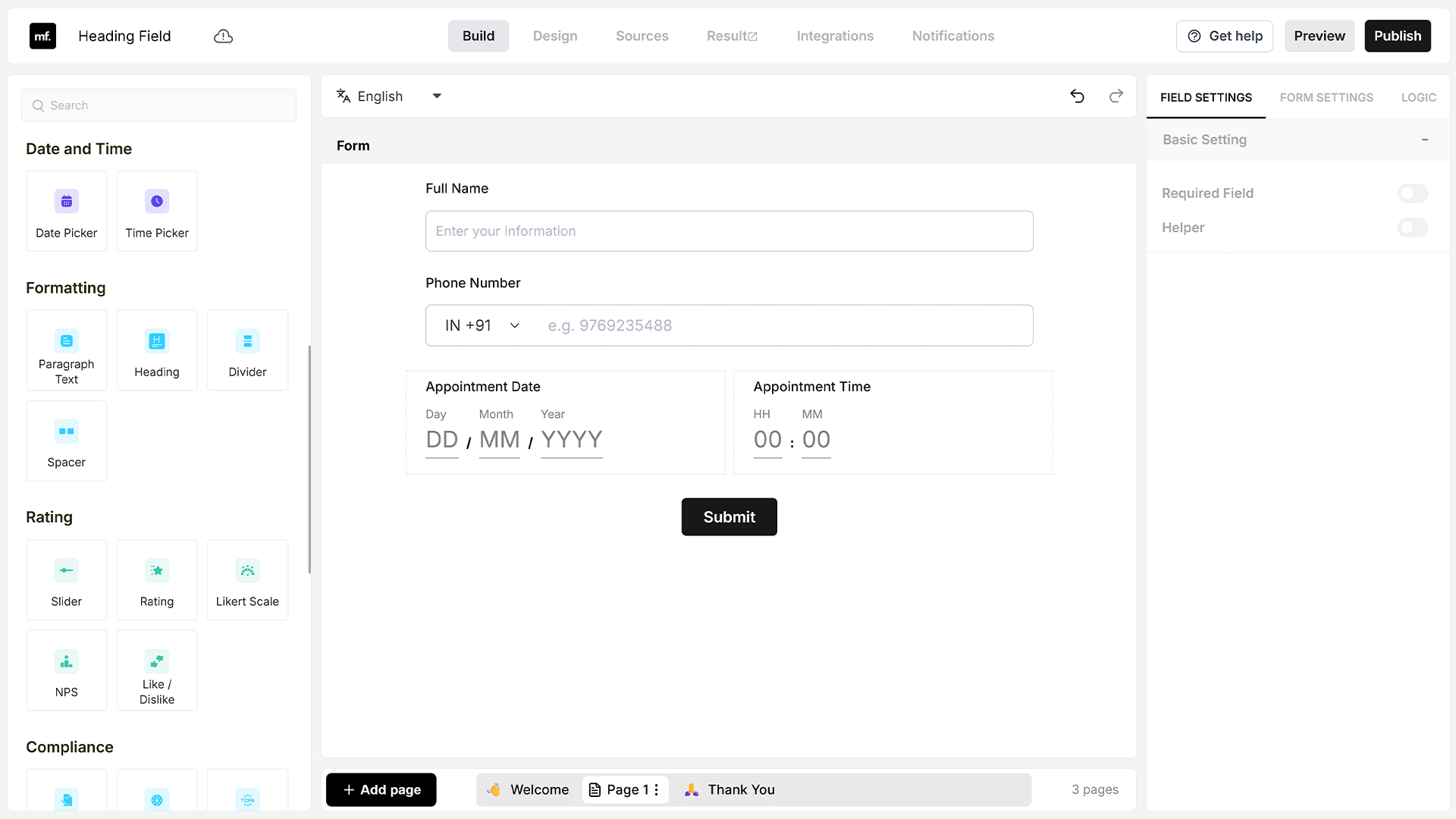Go to the Thank You page

click(x=730, y=789)
